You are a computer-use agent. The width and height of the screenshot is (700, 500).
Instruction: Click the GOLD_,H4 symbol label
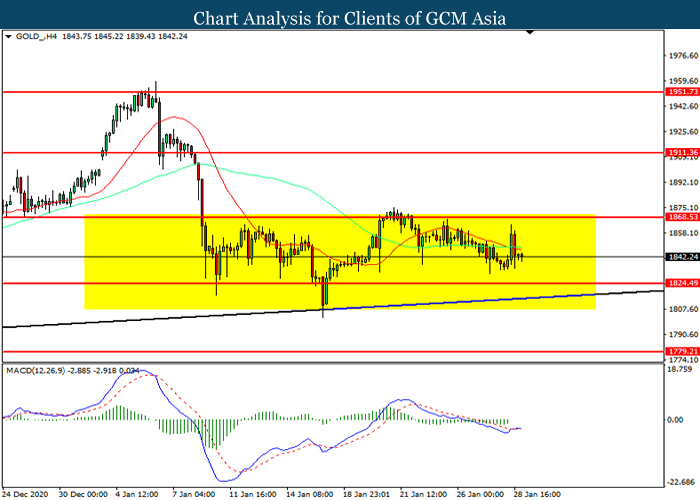tap(36, 37)
